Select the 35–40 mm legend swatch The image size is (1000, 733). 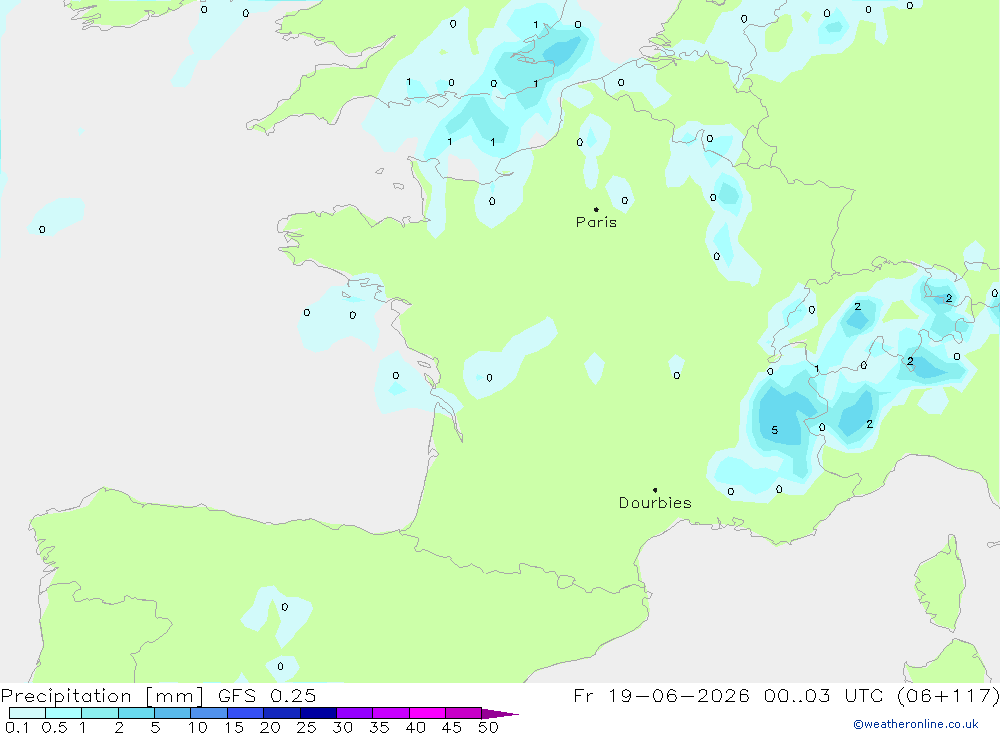[391, 713]
